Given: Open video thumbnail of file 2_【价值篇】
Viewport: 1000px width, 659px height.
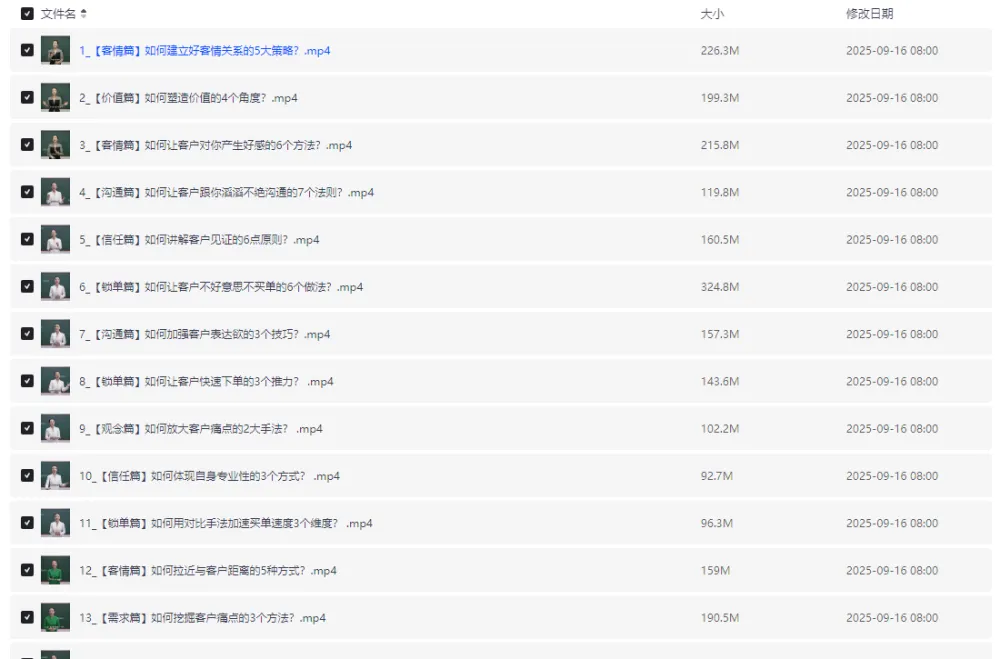Looking at the screenshot, I should tap(55, 98).
